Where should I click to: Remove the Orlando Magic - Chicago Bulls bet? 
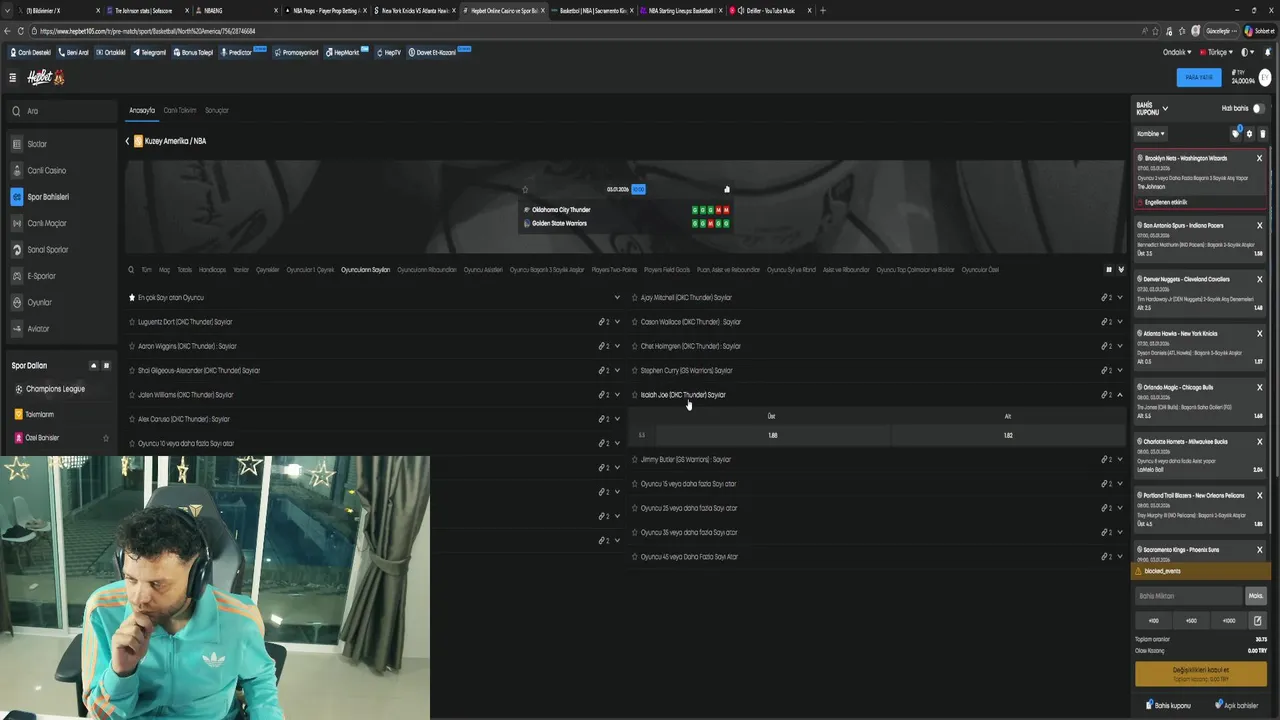click(1259, 387)
